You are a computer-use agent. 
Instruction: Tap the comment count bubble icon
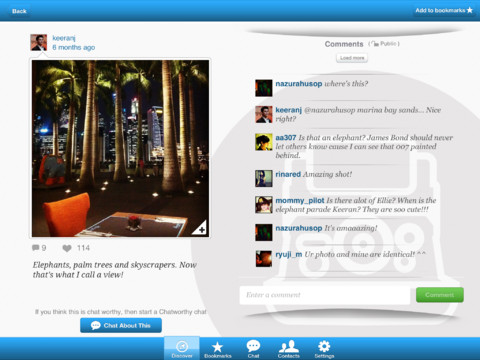pos(35,248)
